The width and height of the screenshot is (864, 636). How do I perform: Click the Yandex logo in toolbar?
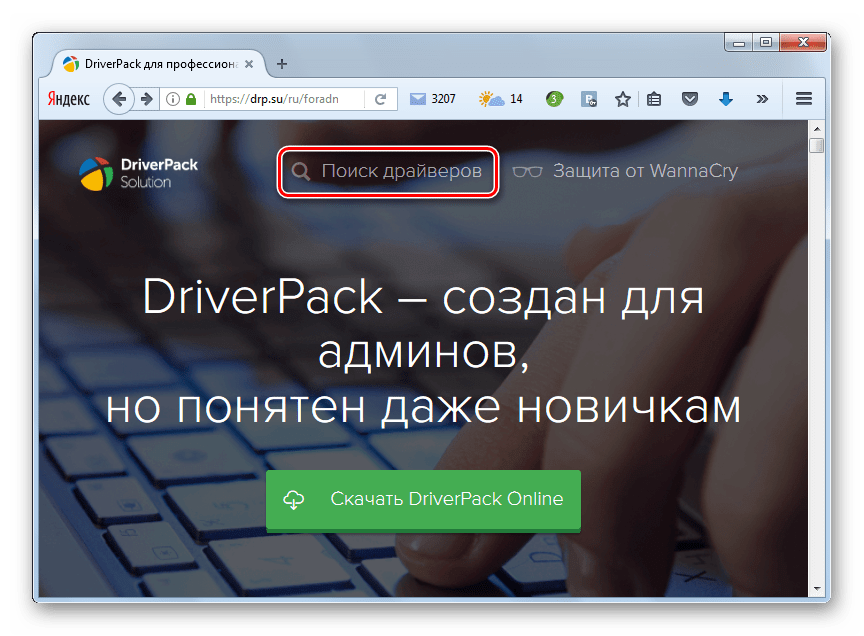(68, 99)
